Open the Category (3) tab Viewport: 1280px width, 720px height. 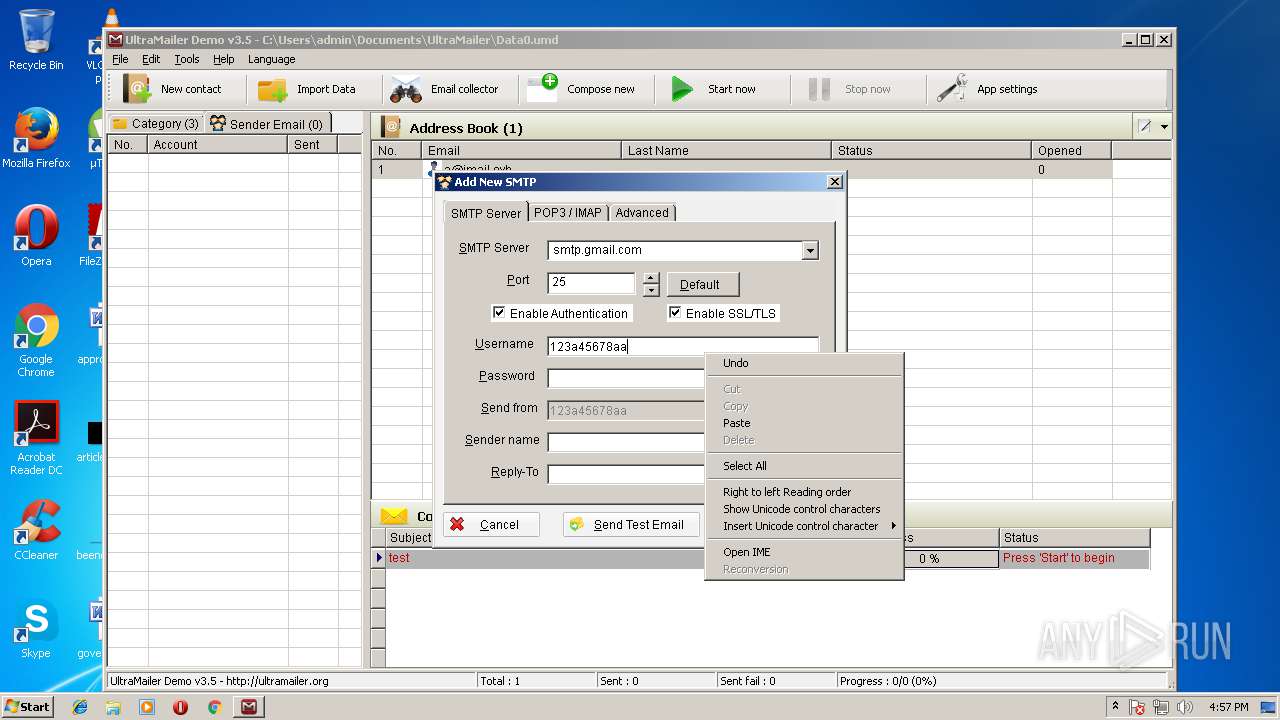click(x=155, y=124)
